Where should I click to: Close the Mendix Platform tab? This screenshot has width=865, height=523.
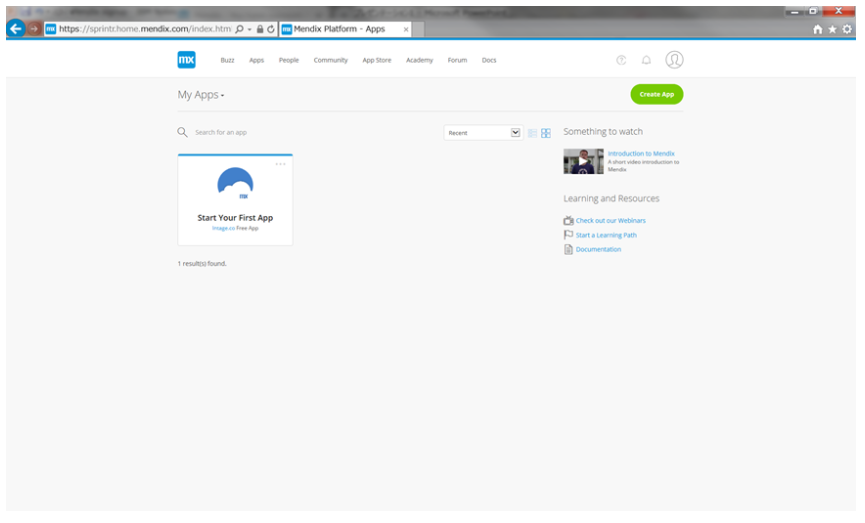406,29
